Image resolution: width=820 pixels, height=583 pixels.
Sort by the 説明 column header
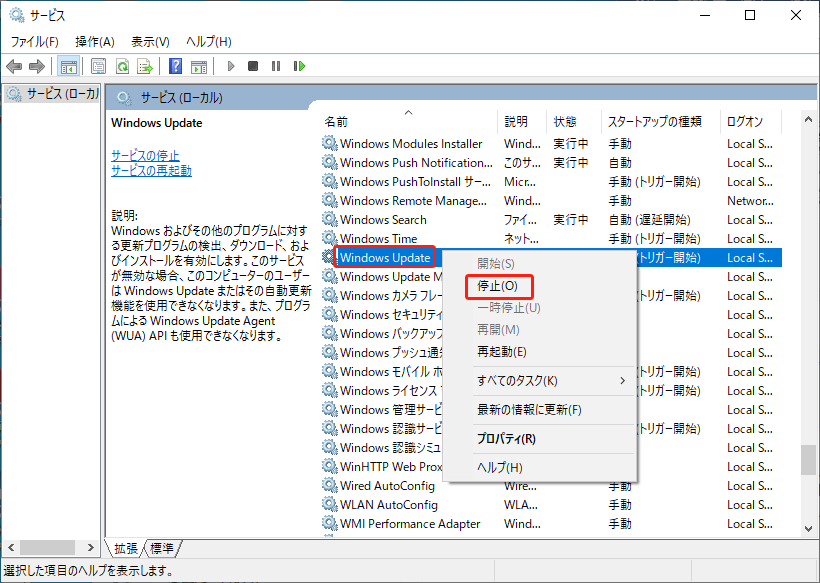pos(522,121)
